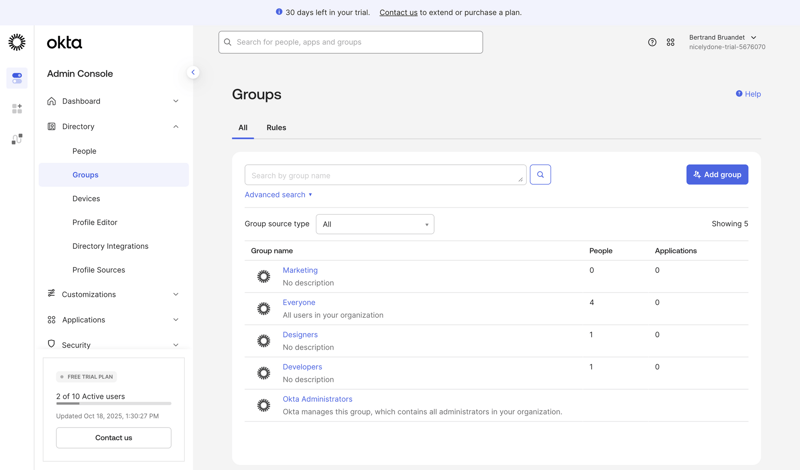This screenshot has width=800, height=470.
Task: Click the Customizations sliders icon
Action: pyautogui.click(x=52, y=293)
